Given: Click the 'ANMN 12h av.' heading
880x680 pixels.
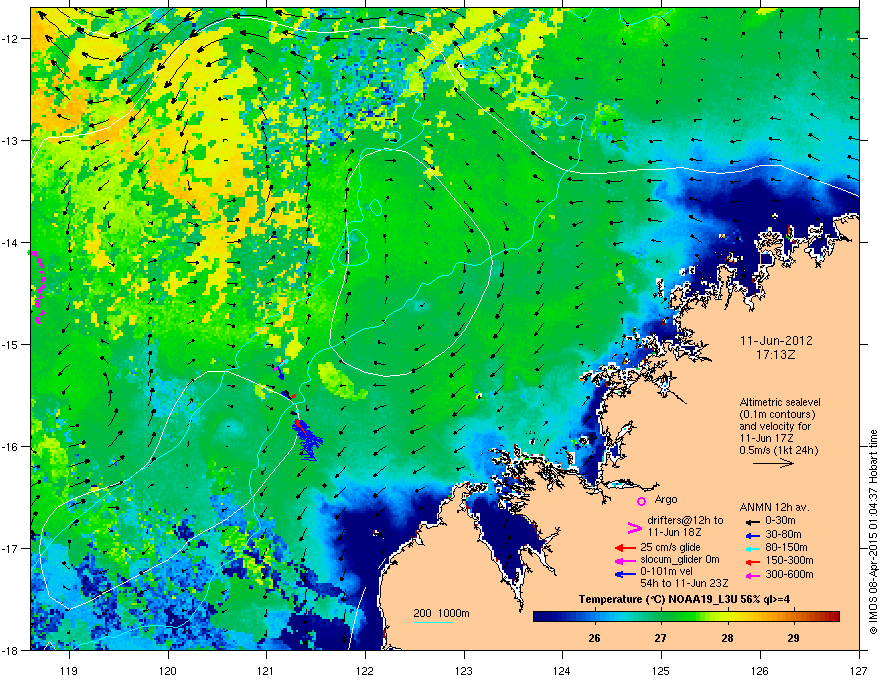Looking at the screenshot, I should click(774, 507).
